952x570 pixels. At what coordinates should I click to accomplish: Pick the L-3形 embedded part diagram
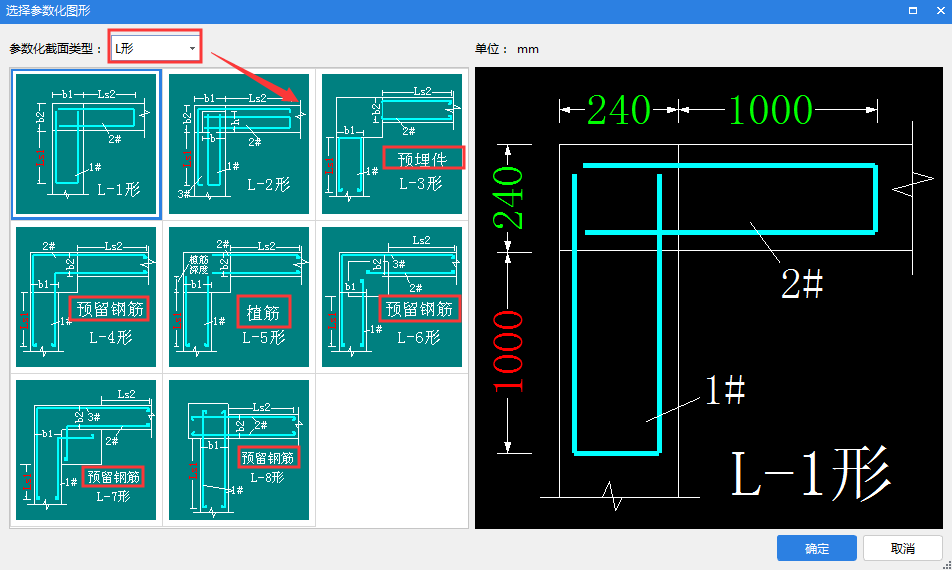[x=392, y=142]
